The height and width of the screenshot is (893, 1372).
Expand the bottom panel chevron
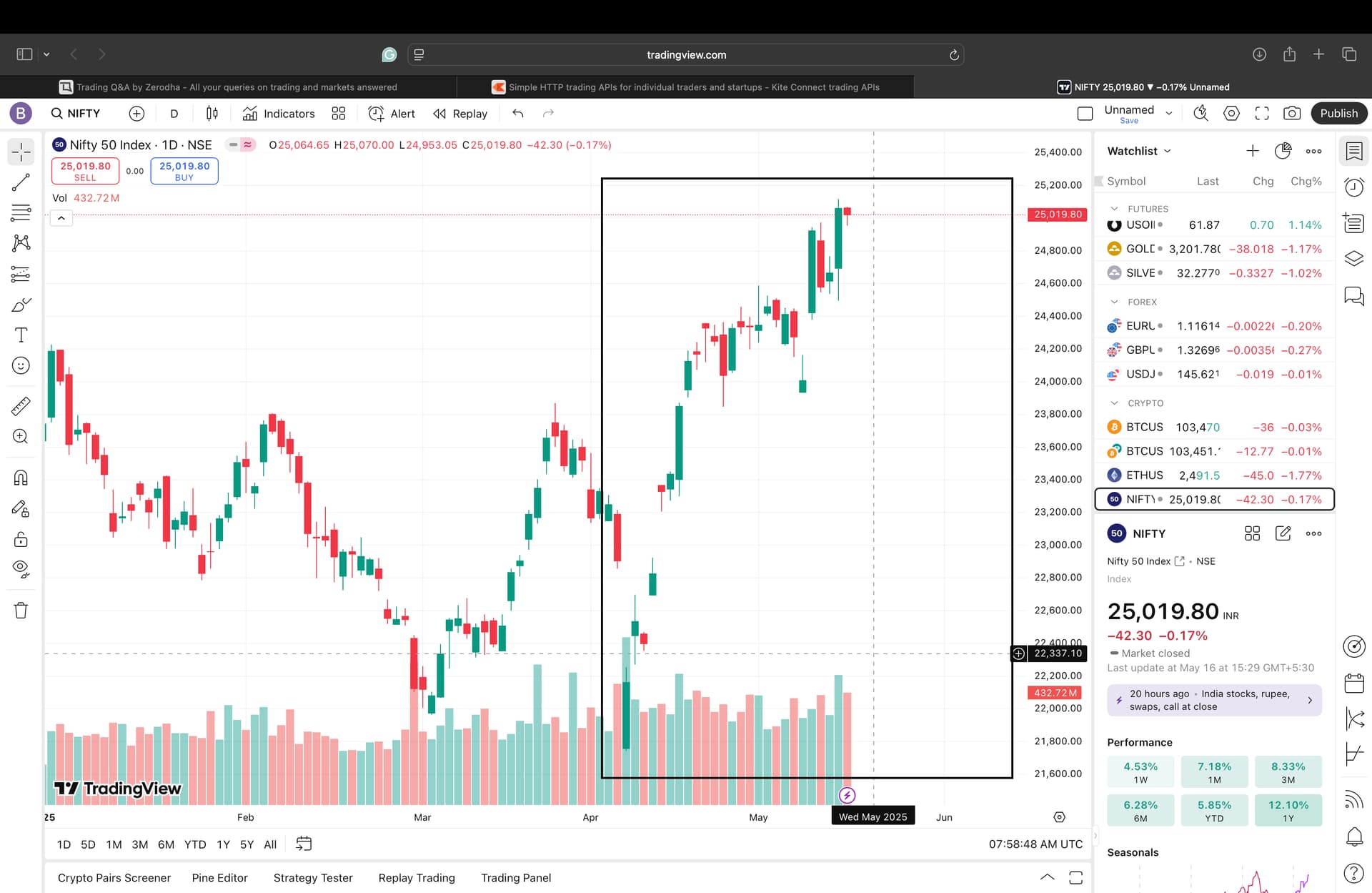tap(1047, 878)
